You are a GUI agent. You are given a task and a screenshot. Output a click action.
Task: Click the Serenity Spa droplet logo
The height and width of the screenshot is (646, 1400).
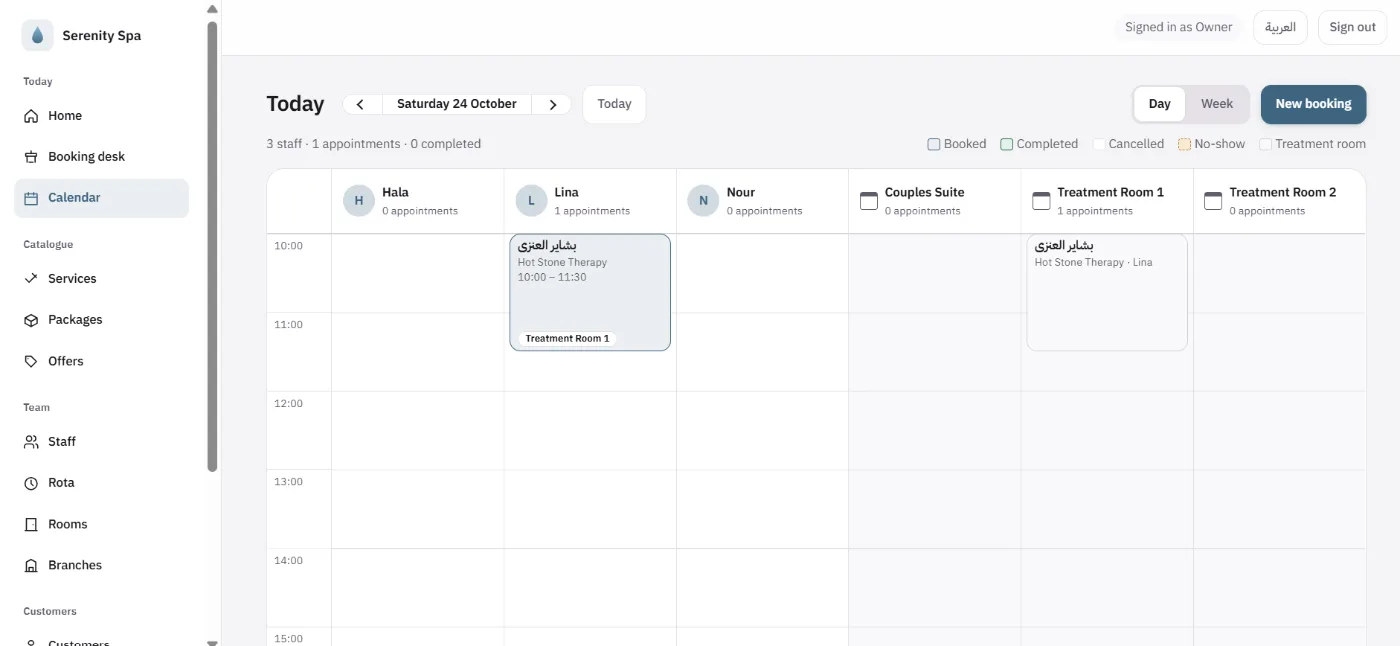(38, 35)
